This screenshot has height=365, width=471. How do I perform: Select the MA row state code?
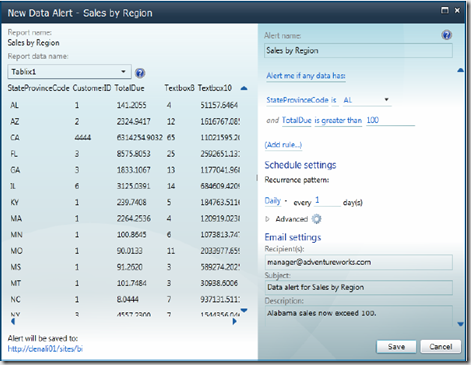point(16,218)
